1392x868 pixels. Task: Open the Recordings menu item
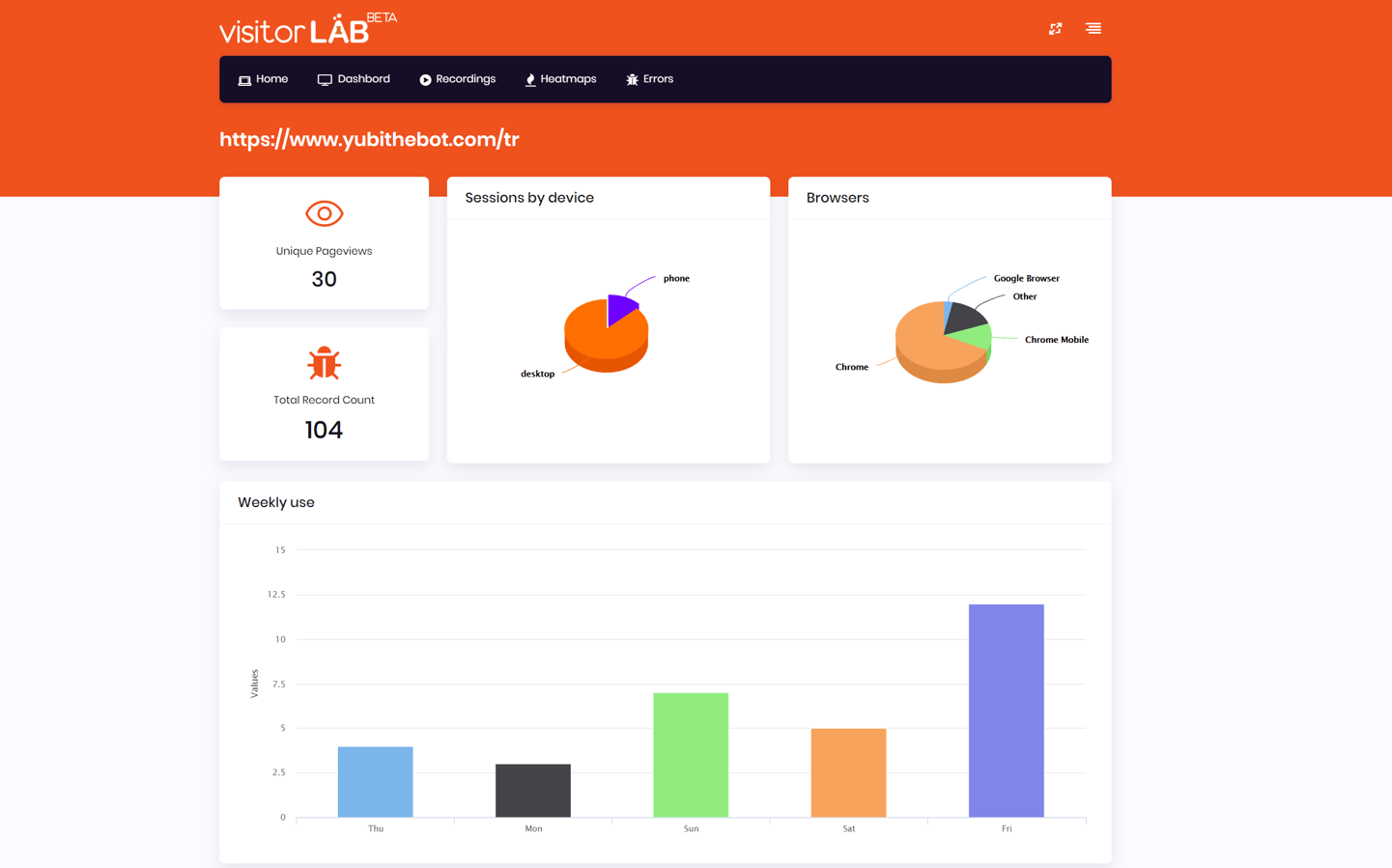pos(465,79)
